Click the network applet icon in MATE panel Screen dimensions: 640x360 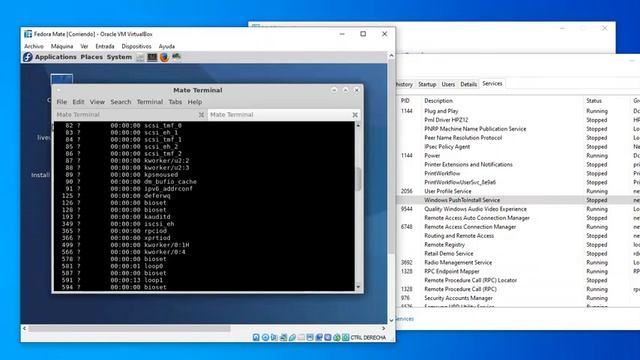[176, 57]
